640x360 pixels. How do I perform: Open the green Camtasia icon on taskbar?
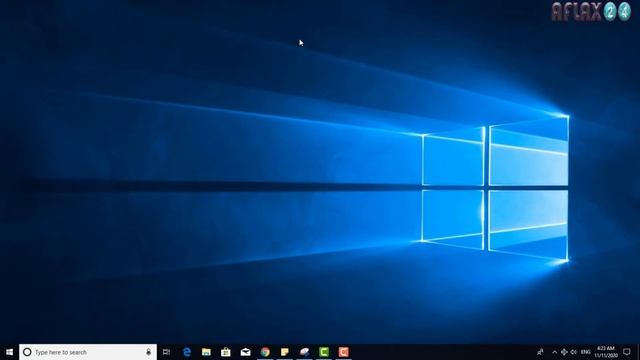click(324, 352)
